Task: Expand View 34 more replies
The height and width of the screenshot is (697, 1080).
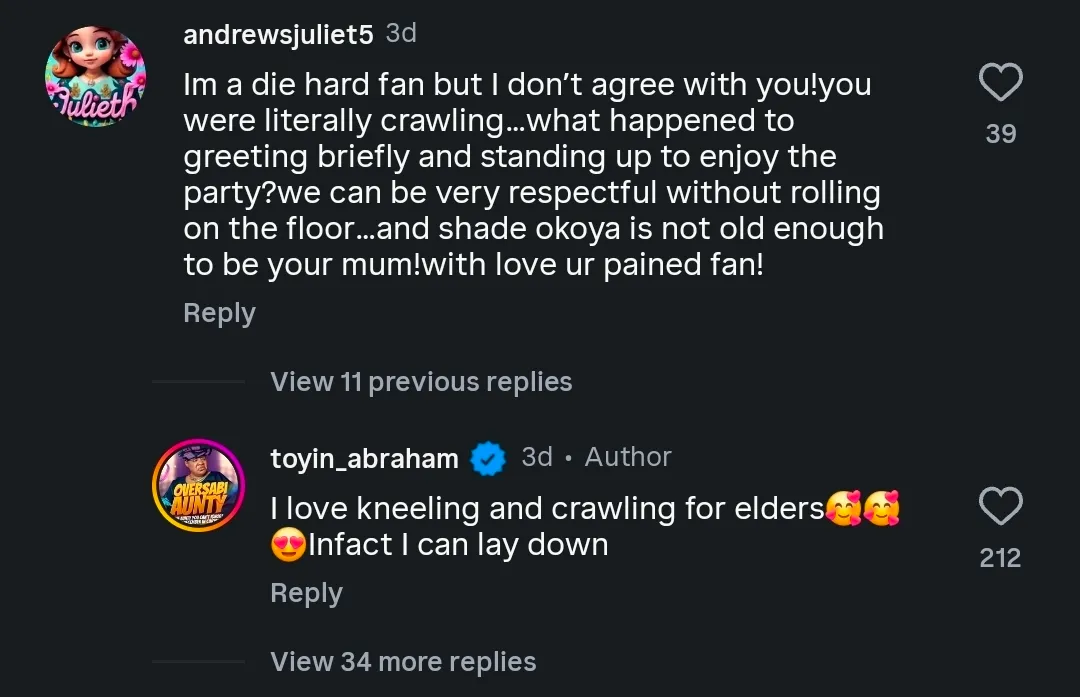Action: coord(403,662)
